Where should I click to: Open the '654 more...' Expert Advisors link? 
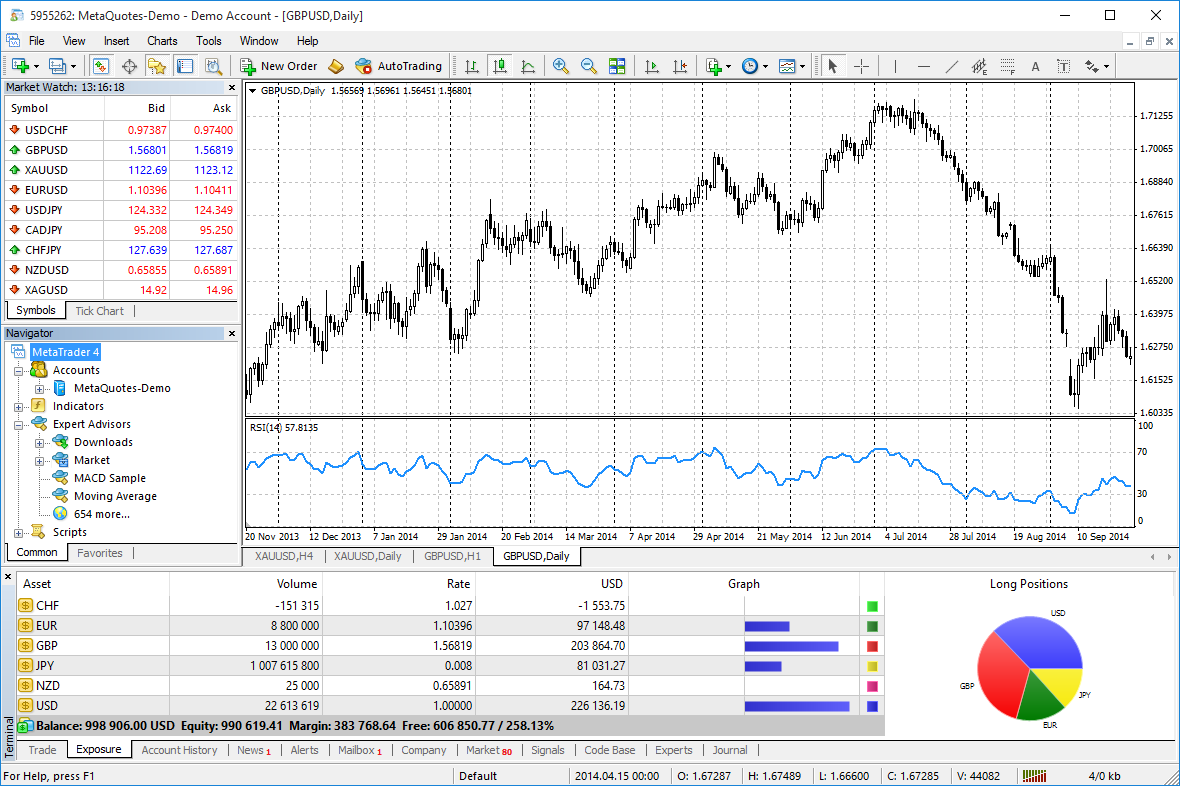click(x=101, y=514)
